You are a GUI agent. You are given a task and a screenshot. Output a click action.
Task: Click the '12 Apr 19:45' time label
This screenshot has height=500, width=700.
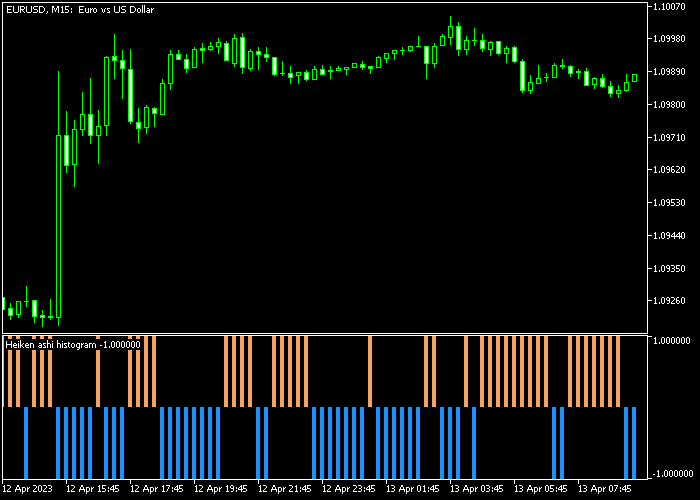221,488
